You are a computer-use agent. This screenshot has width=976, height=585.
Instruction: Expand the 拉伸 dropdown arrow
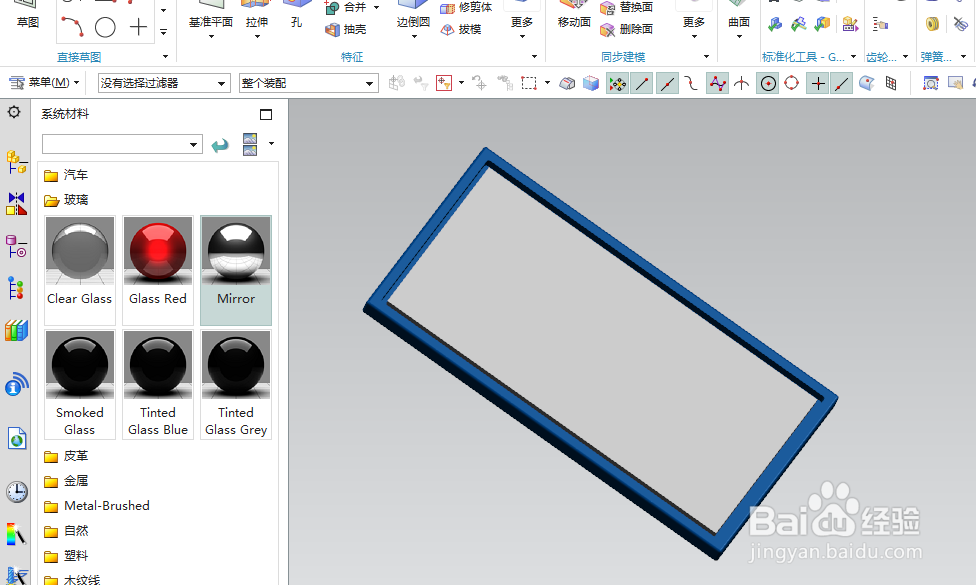[x=257, y=37]
